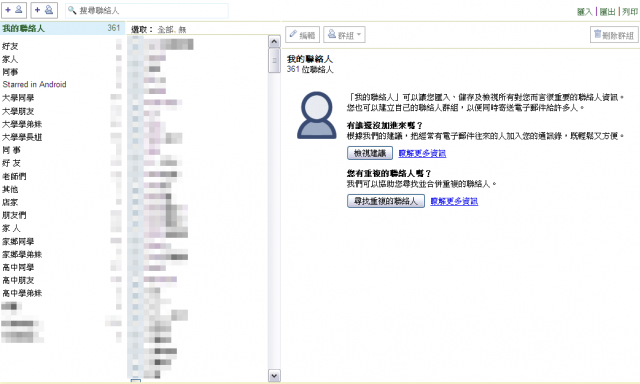The image size is (640, 384).
Task: Click the contact list scroll down arrow
Action: pos(274,375)
